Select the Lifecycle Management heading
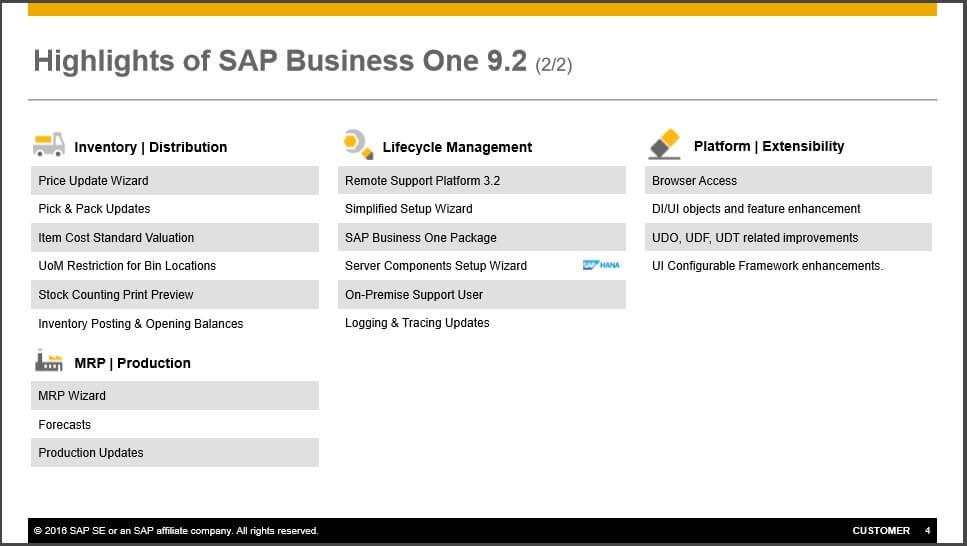 [x=457, y=147]
